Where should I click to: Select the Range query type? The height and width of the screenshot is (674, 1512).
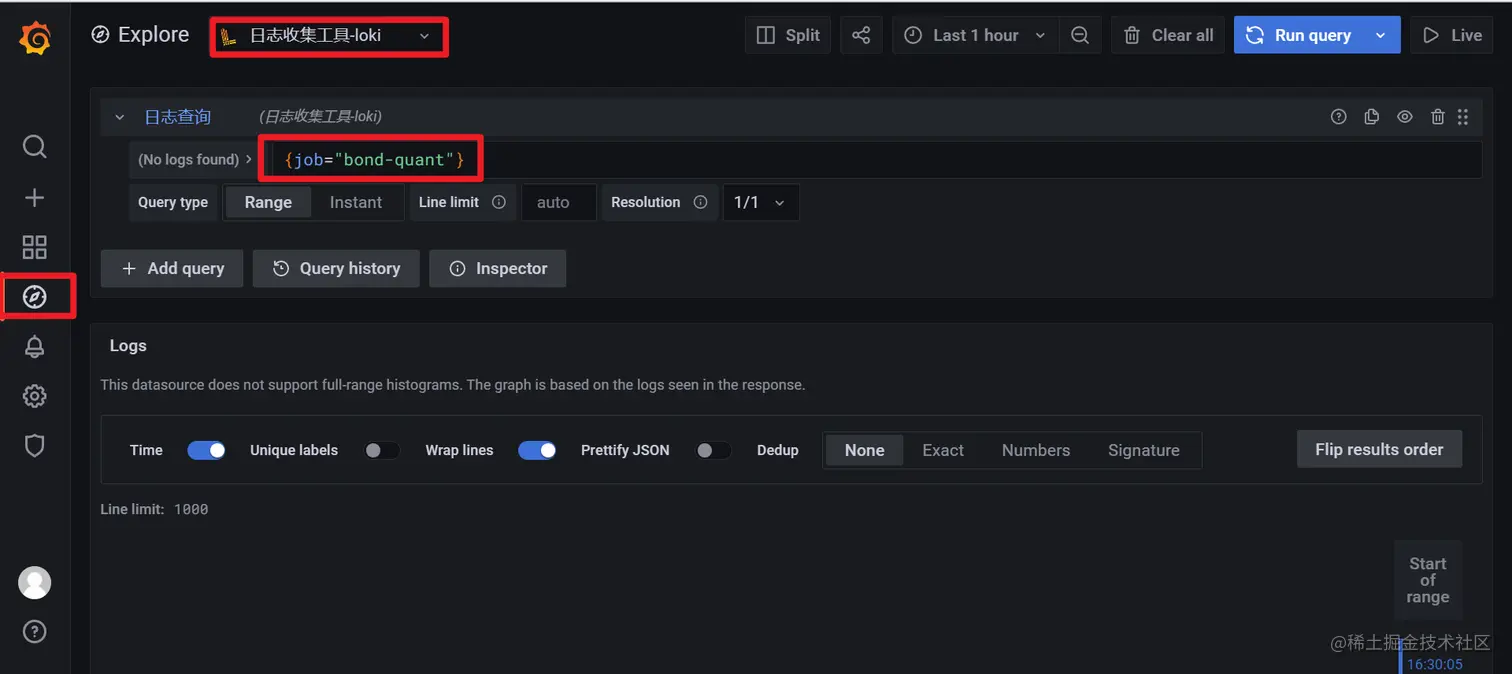pyautogui.click(x=268, y=202)
